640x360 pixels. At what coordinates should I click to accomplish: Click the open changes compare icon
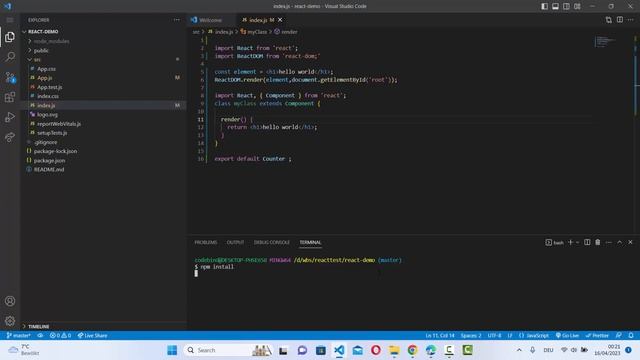[609, 20]
